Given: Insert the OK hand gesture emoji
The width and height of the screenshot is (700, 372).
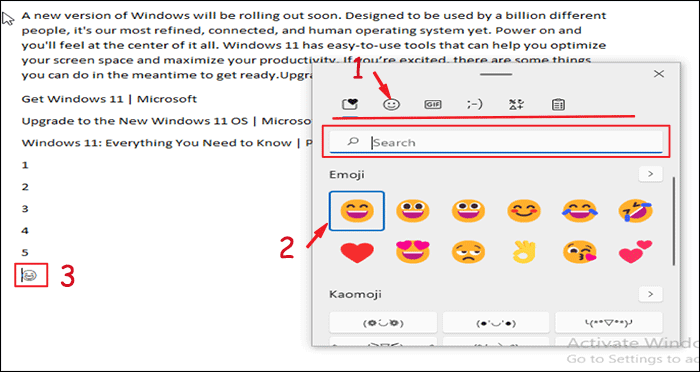Looking at the screenshot, I should click(x=524, y=252).
